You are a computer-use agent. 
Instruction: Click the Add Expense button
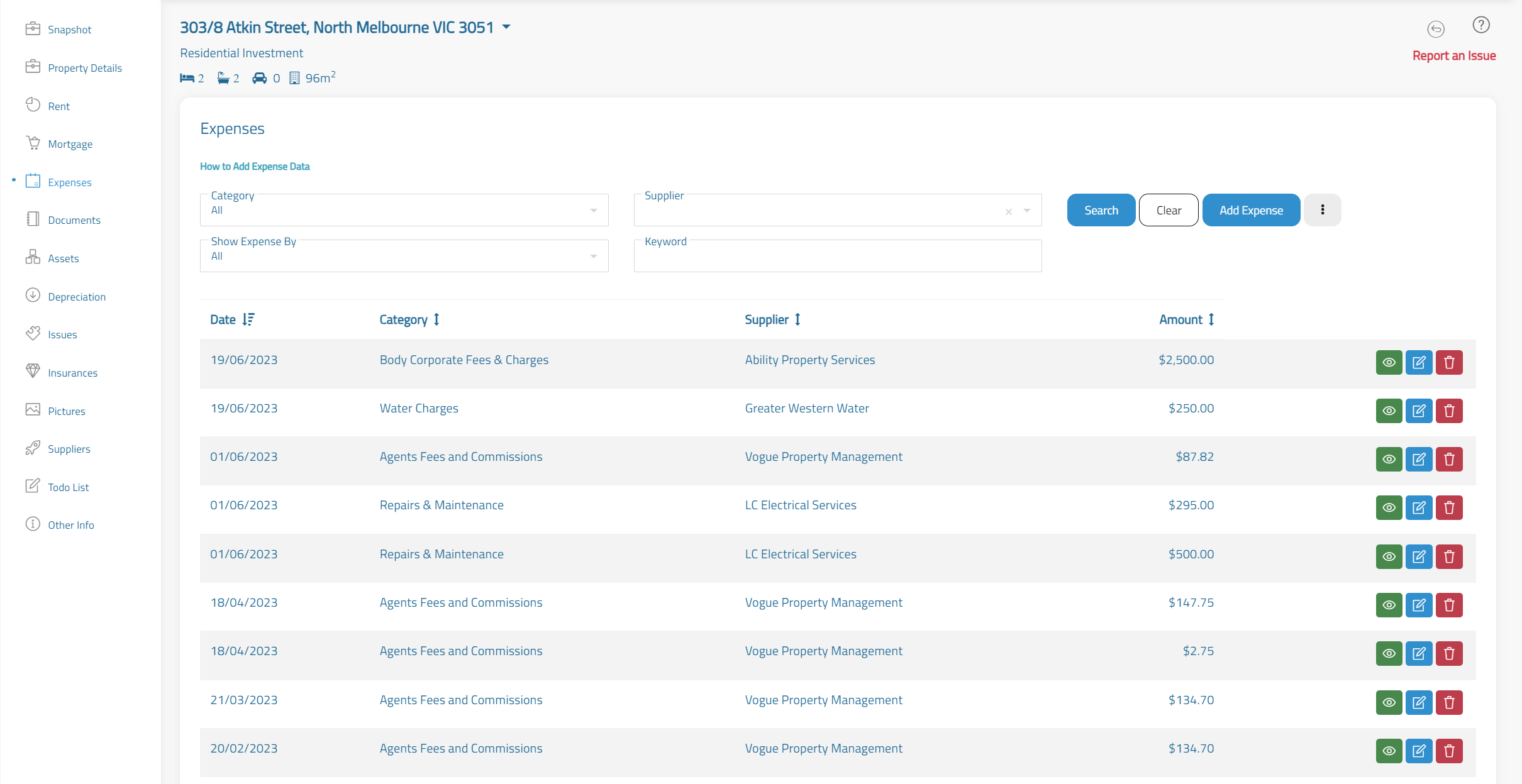click(1250, 210)
